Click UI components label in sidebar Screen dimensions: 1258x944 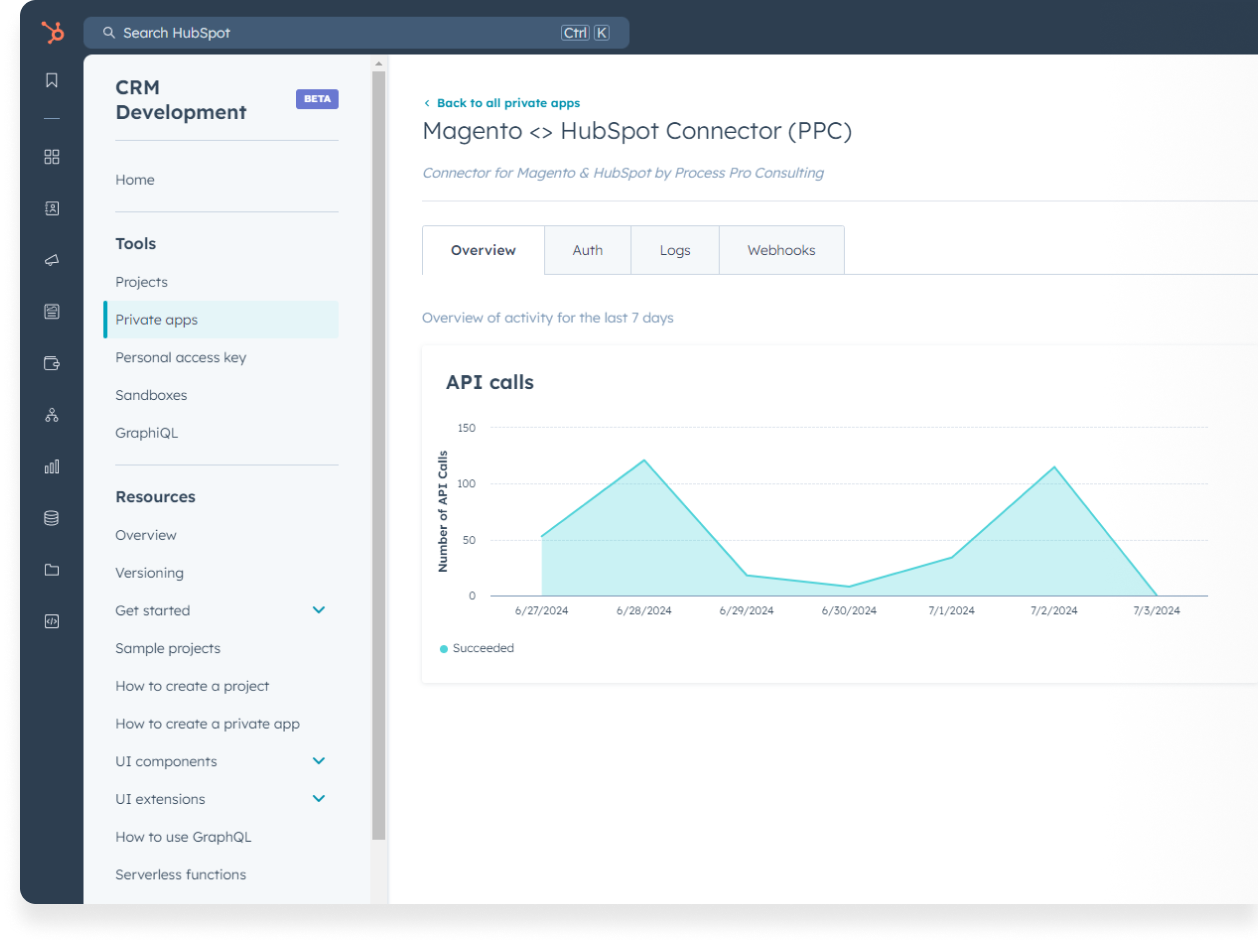166,761
